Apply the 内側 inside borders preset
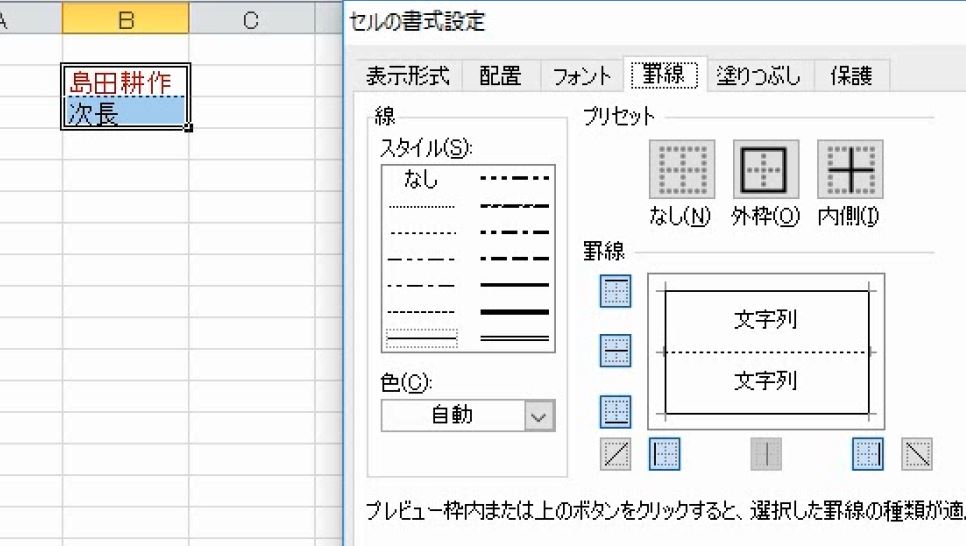 click(x=850, y=169)
